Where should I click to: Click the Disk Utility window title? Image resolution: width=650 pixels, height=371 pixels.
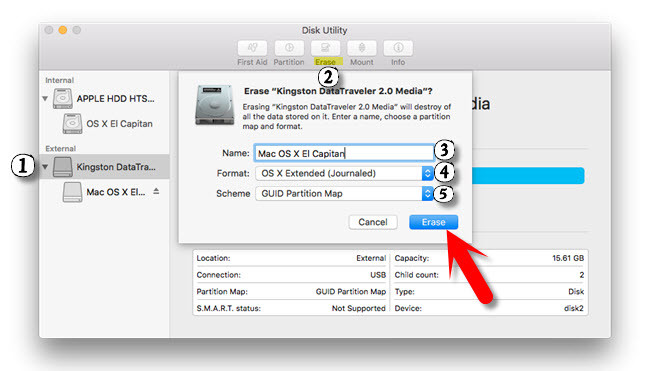tap(324, 30)
